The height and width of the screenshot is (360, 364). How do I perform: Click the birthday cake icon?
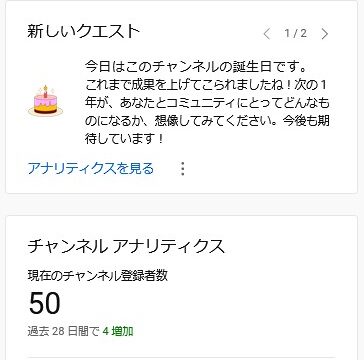tap(45, 101)
